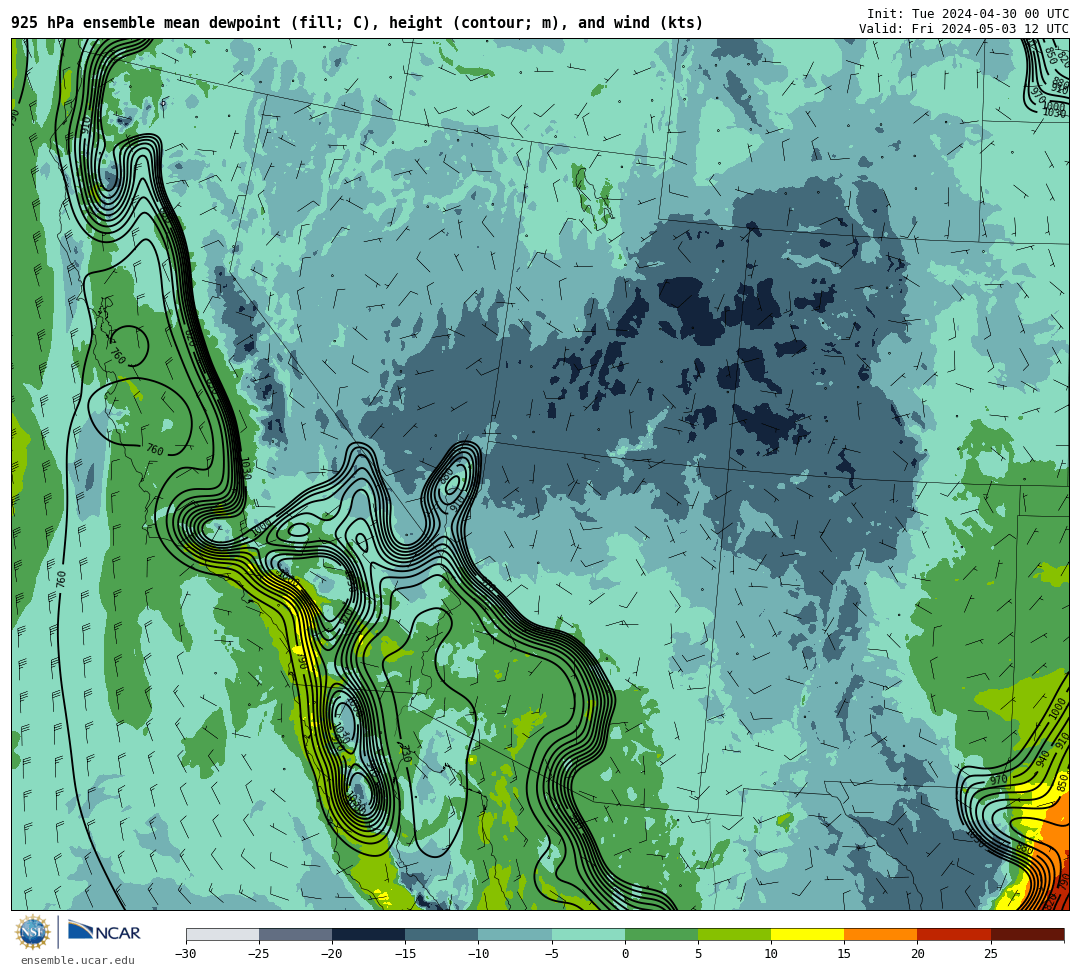The width and height of the screenshot is (1080, 973).
Task: Click the -5 to 0 mint color swatch
Action: pos(588,934)
